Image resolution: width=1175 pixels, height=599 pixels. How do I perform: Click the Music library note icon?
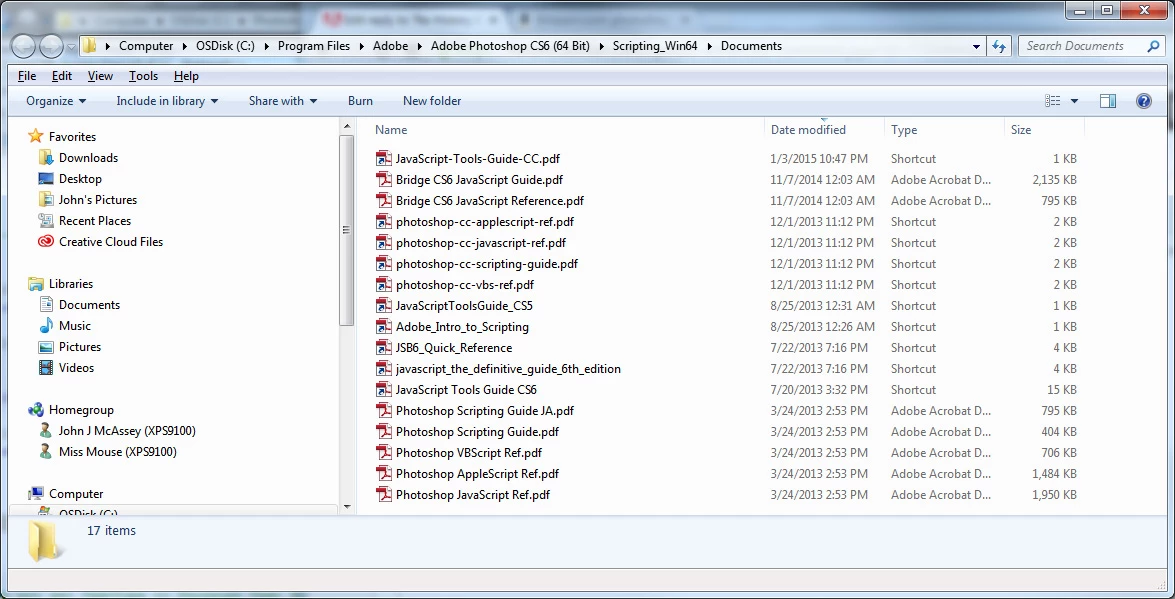(x=46, y=325)
